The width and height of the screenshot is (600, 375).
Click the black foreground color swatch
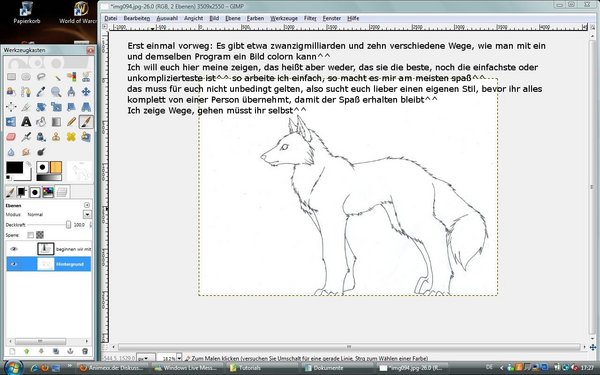[x=14, y=168]
